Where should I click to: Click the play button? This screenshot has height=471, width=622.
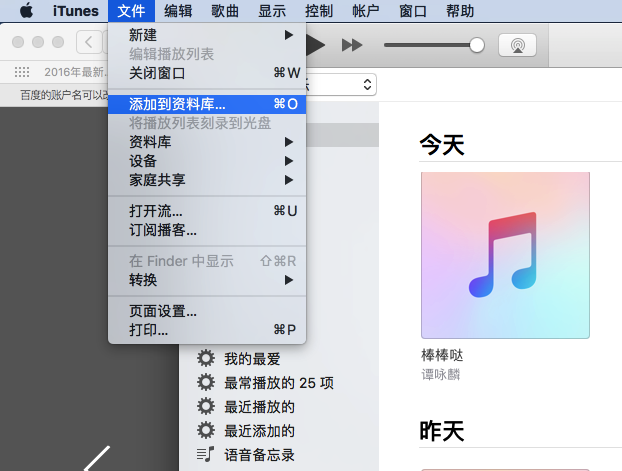click(316, 45)
